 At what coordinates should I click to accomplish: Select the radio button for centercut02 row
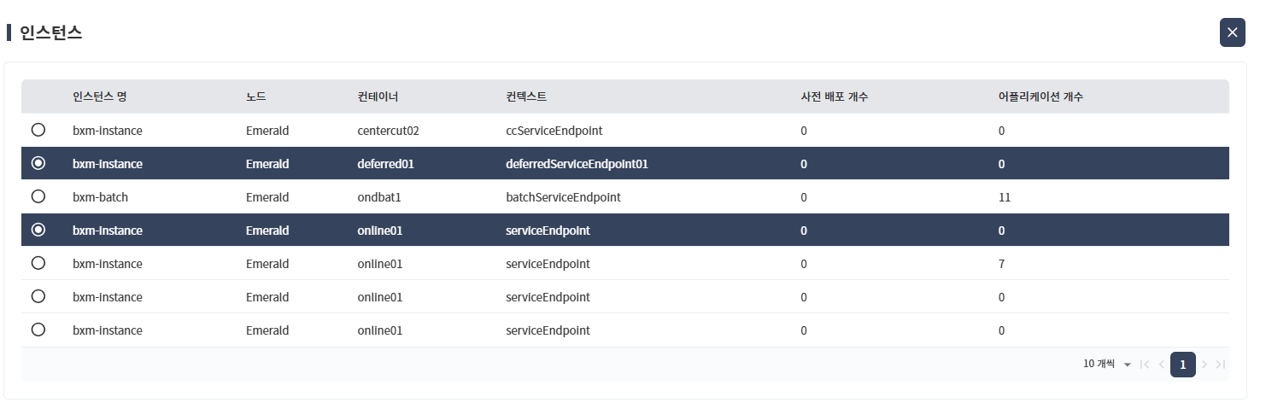pos(38,130)
